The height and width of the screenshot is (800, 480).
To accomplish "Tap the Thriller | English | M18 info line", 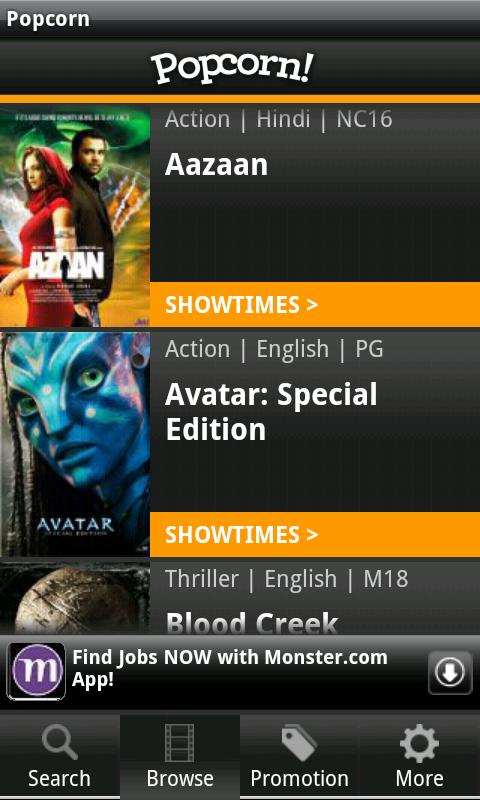I will coord(287,579).
